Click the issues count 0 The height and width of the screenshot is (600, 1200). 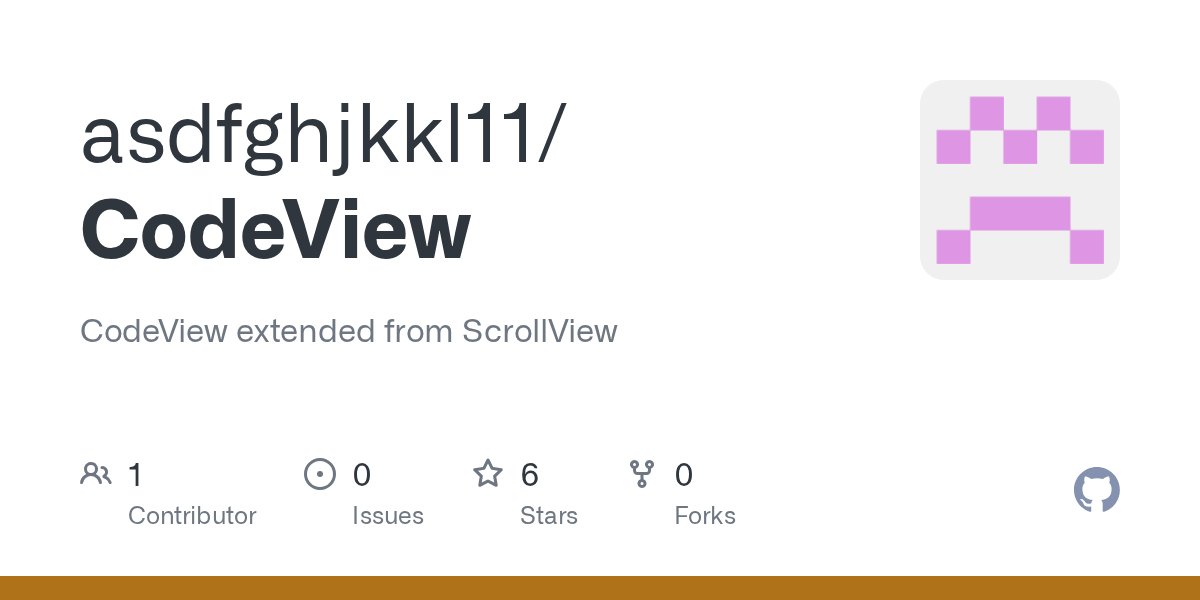[362, 474]
